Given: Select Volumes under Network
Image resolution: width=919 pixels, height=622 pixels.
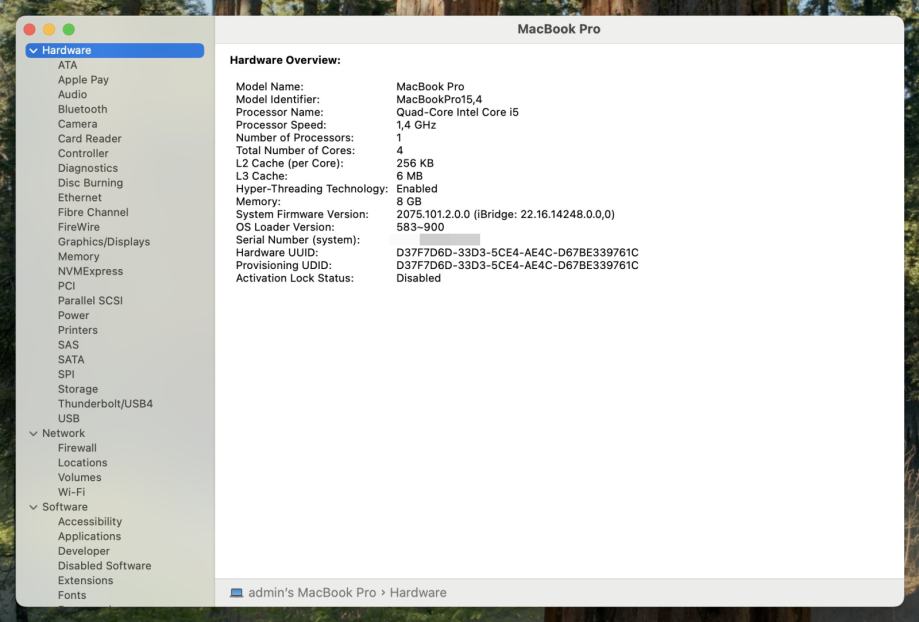Looking at the screenshot, I should pos(80,477).
